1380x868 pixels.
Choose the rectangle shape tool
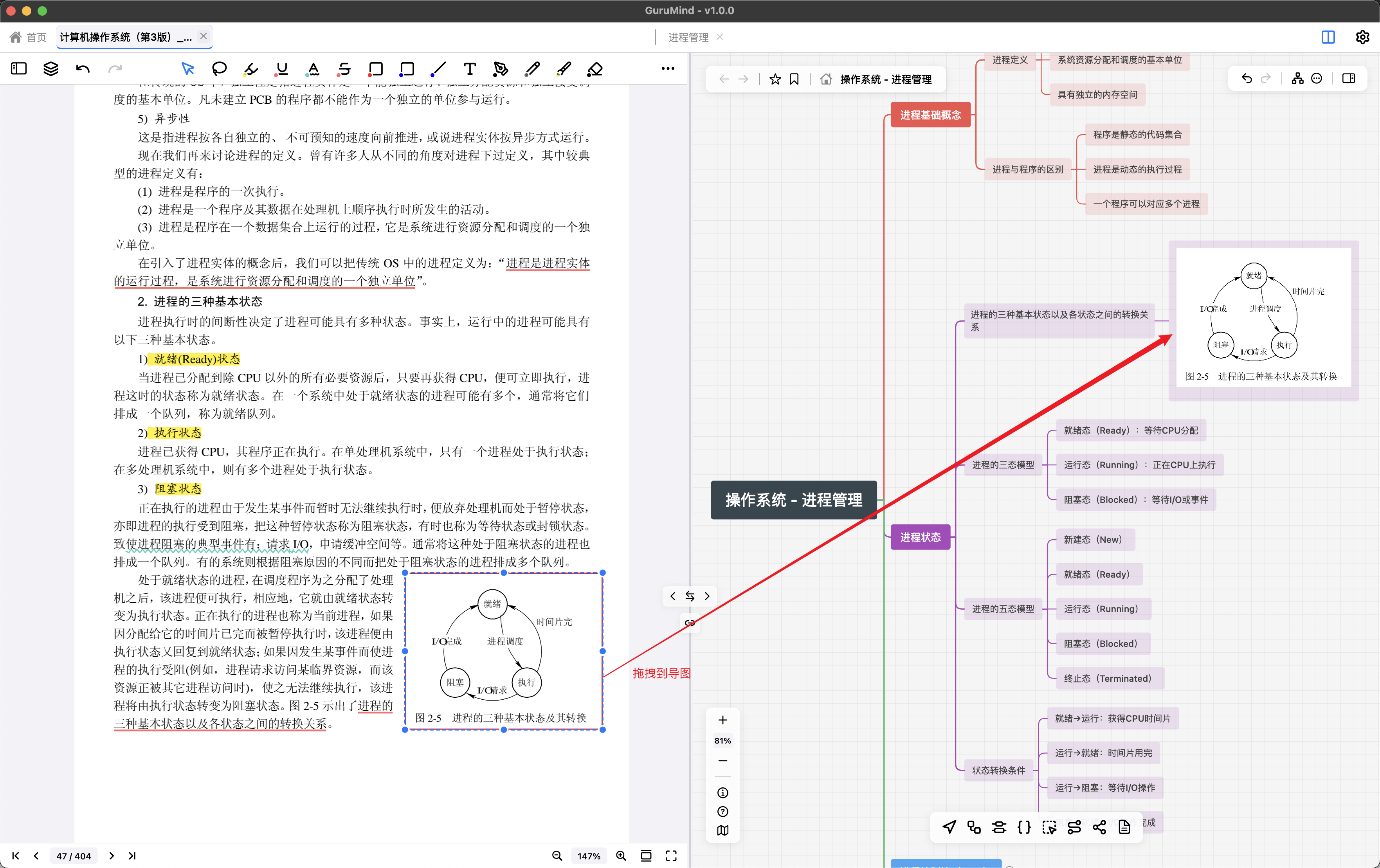[375, 69]
